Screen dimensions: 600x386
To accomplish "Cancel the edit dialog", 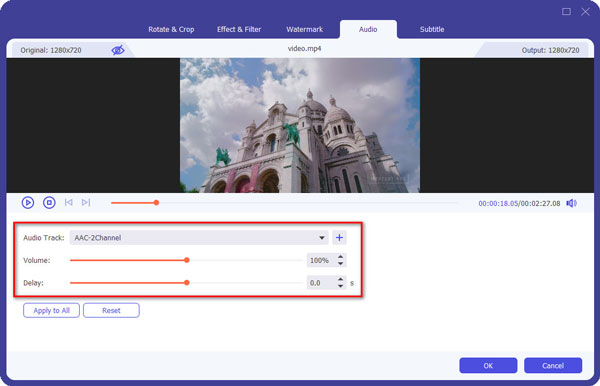I will coord(553,365).
